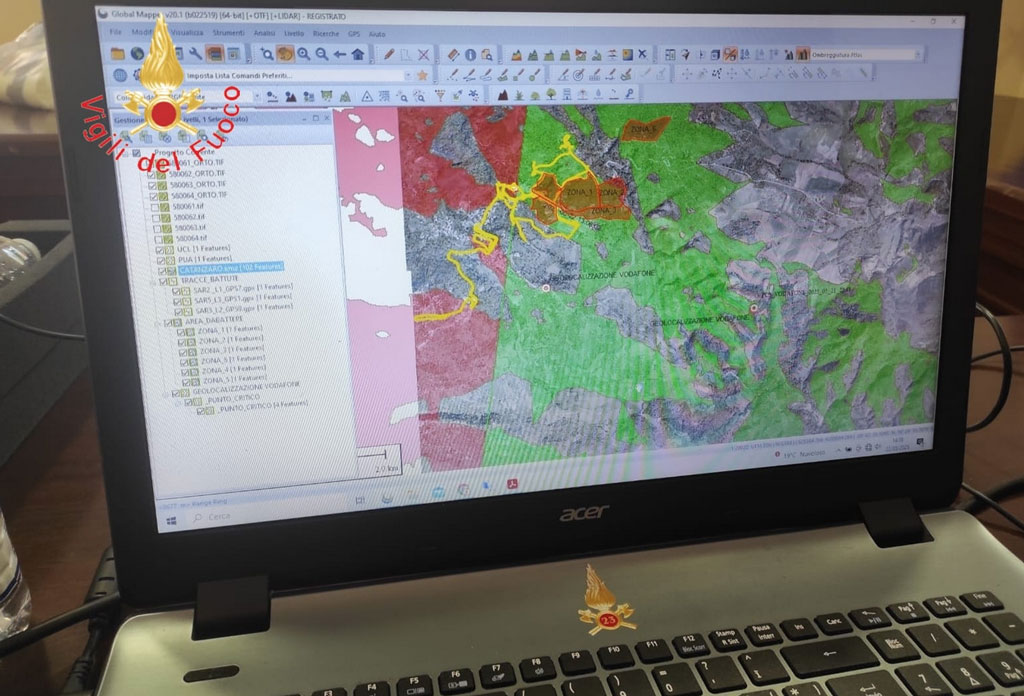1024x696 pixels.
Task: Select the Feature Info tool
Action: tap(470, 55)
